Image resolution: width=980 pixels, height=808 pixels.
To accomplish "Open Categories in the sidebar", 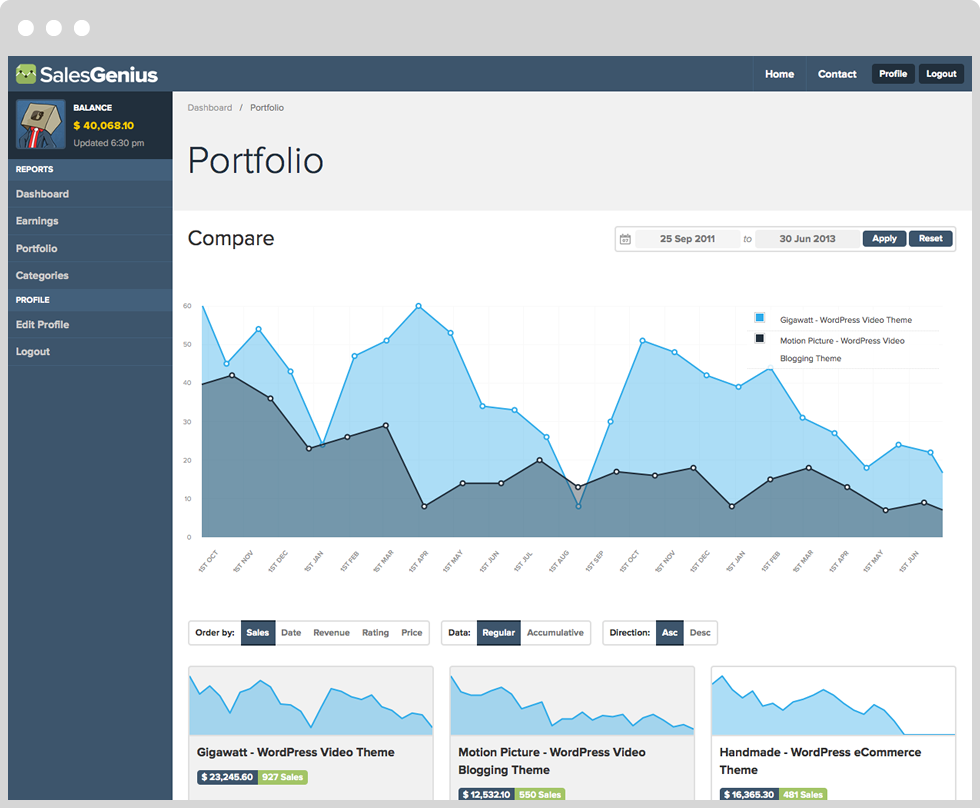I will tap(90, 275).
